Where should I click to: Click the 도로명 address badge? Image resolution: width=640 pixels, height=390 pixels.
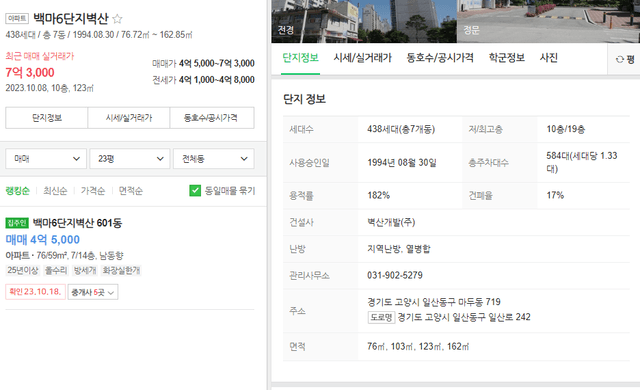point(381,317)
